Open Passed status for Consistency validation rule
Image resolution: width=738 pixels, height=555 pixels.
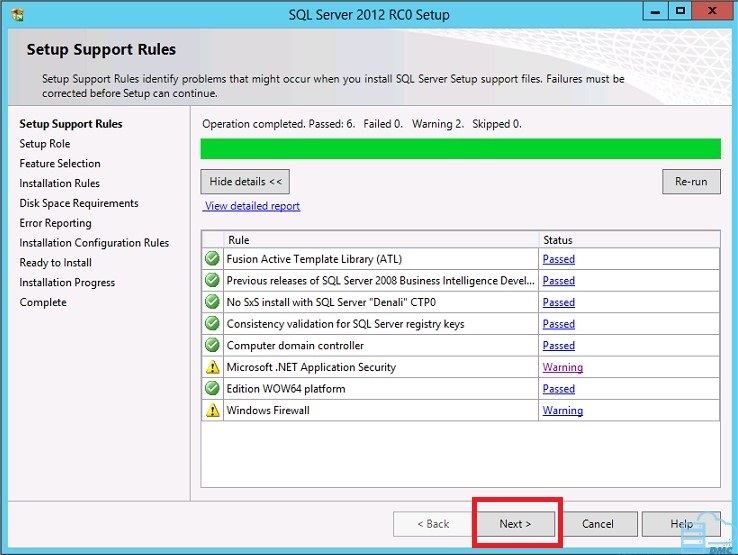(x=559, y=324)
